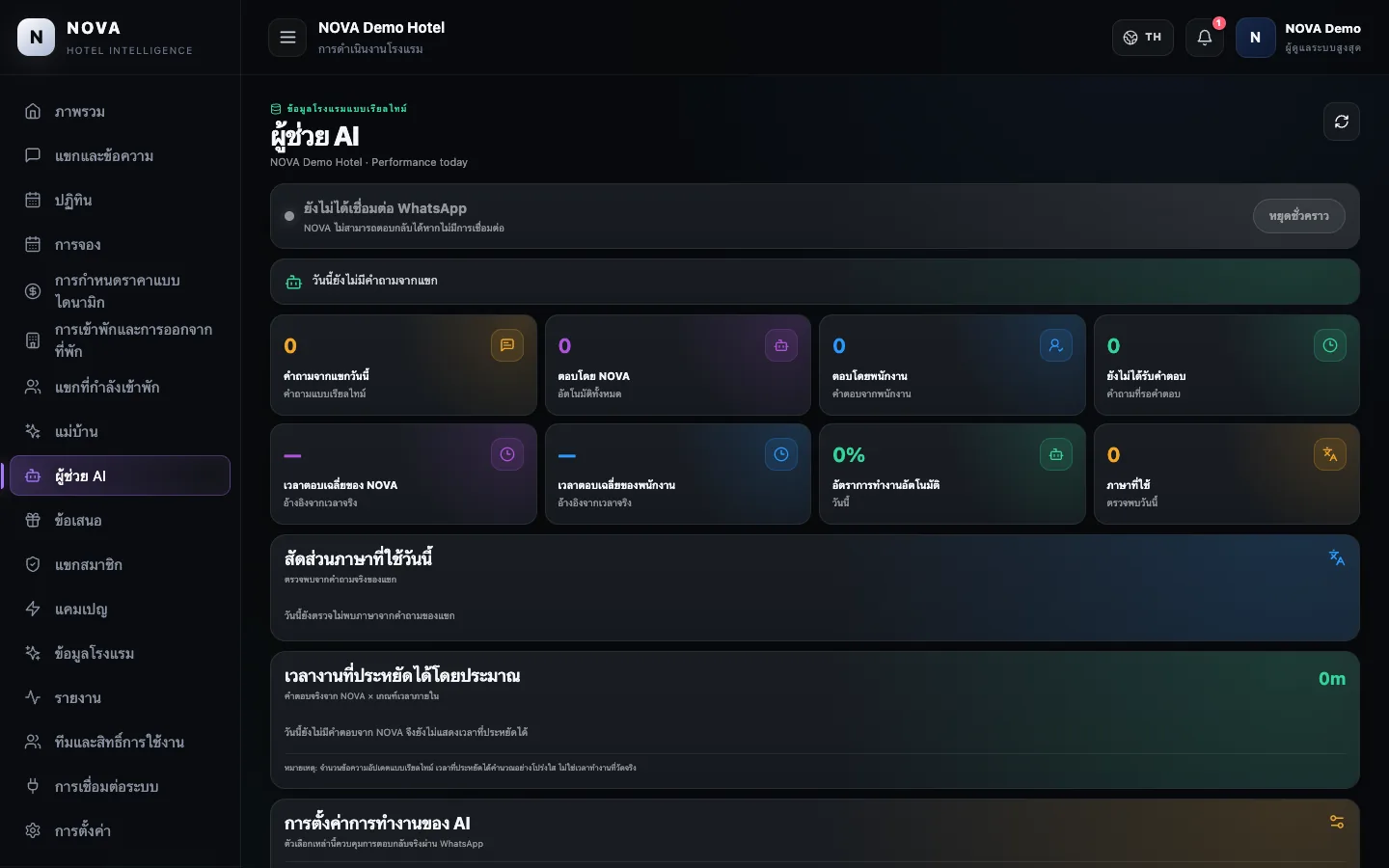1389x868 pixels.
Task: Open แขกที่กำลังเข้าพัก in sidebar
Action: (x=120, y=388)
